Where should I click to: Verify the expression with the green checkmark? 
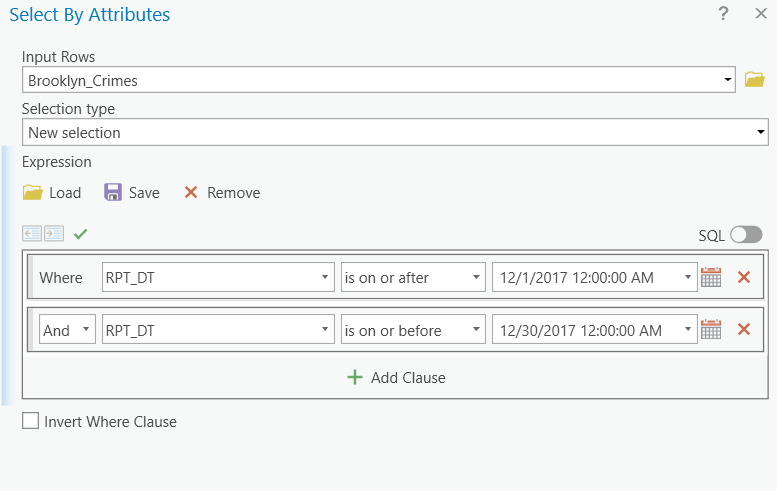(x=80, y=234)
